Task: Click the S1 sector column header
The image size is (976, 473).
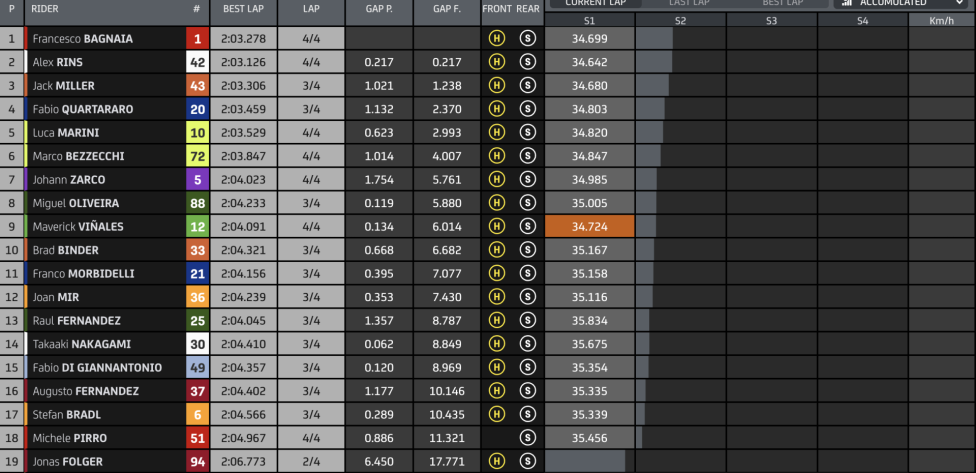Action: point(589,21)
